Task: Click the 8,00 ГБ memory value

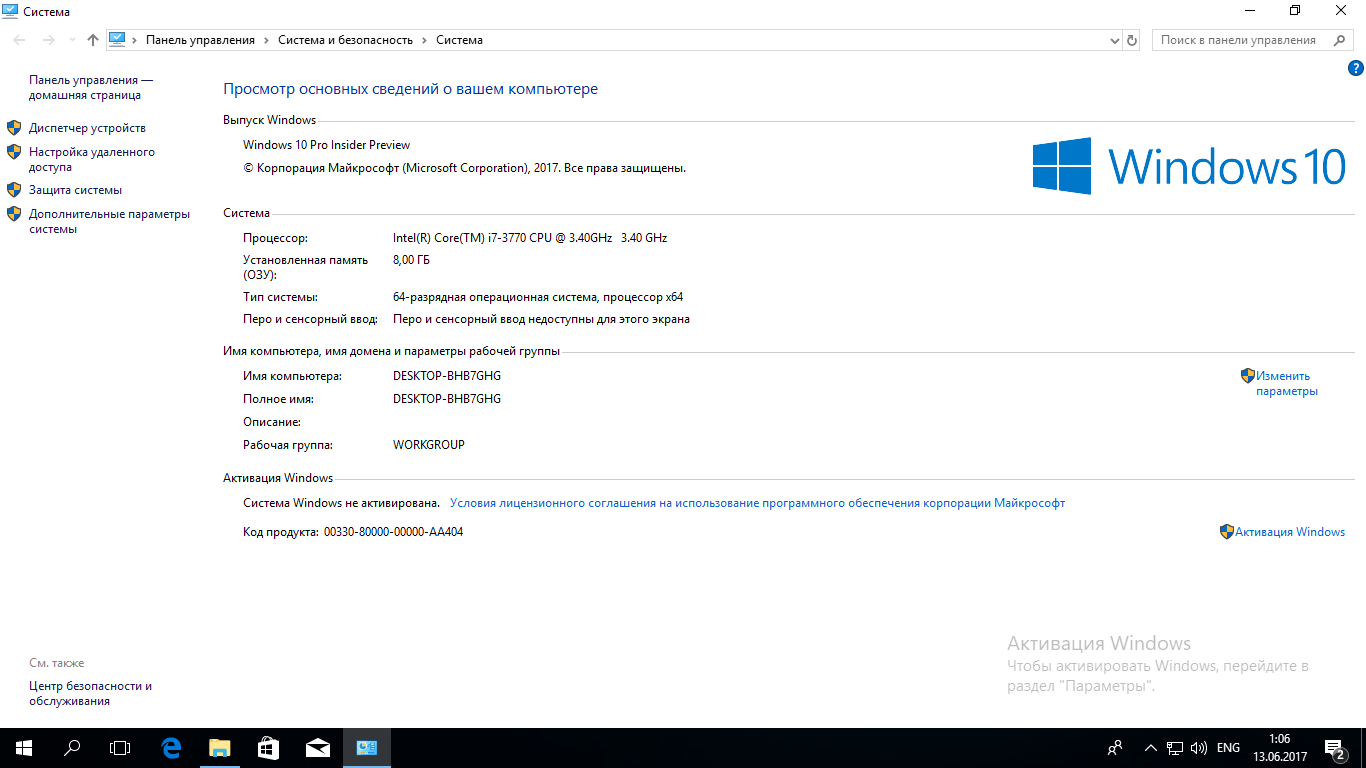Action: pos(411,260)
